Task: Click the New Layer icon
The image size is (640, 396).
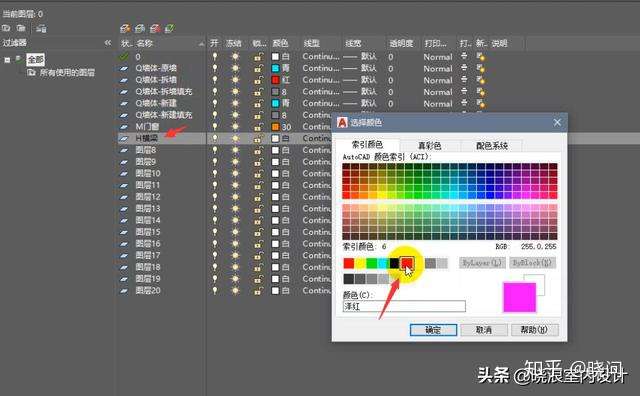Action: point(125,29)
